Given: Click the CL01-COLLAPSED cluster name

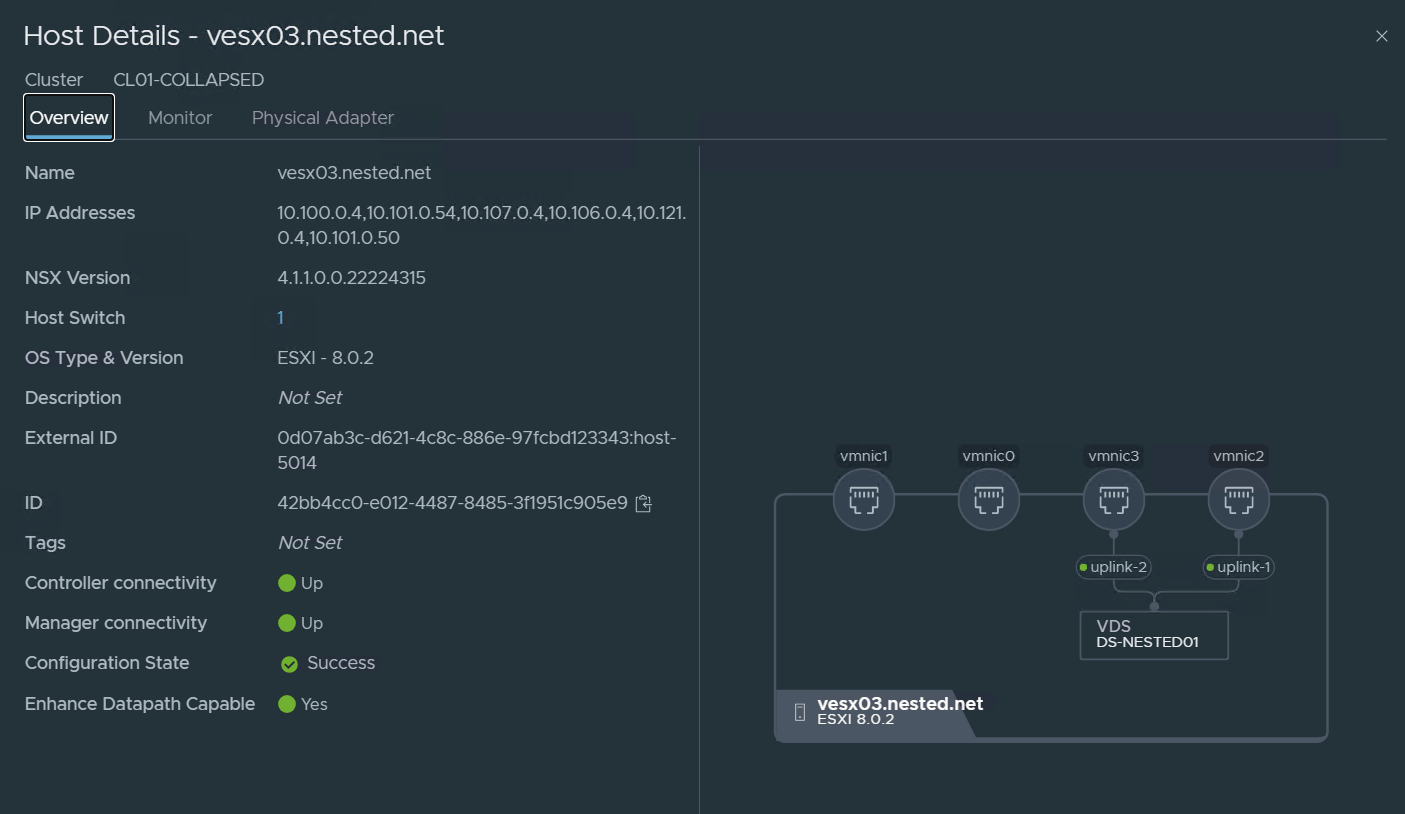Looking at the screenshot, I should click(x=188, y=80).
